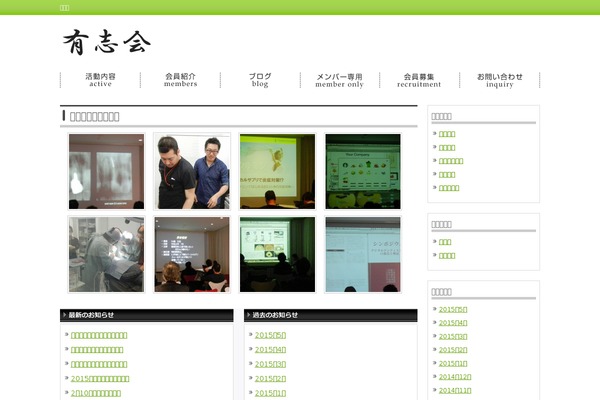Viewport: 600px width, 400px height.
Task: Open the 2015年4月 sidebar archive link
Action: 453,323
